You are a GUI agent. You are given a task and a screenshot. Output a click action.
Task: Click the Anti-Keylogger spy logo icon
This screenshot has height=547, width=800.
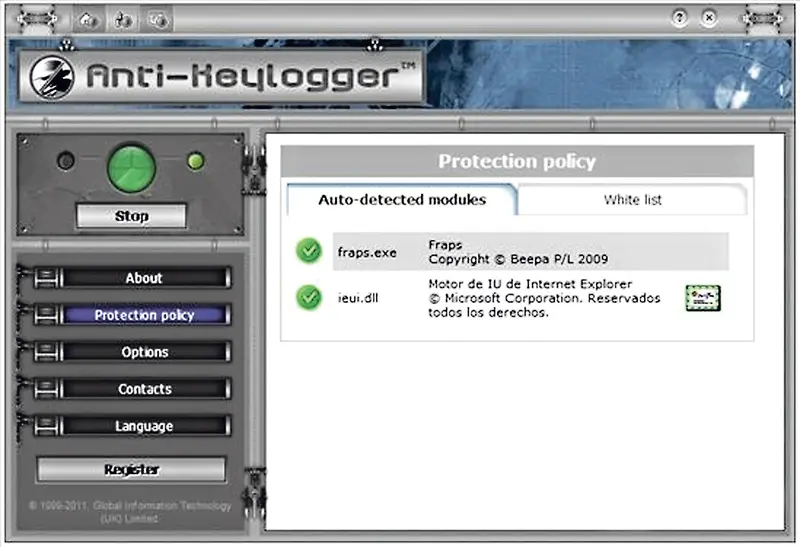pyautogui.click(x=52, y=78)
